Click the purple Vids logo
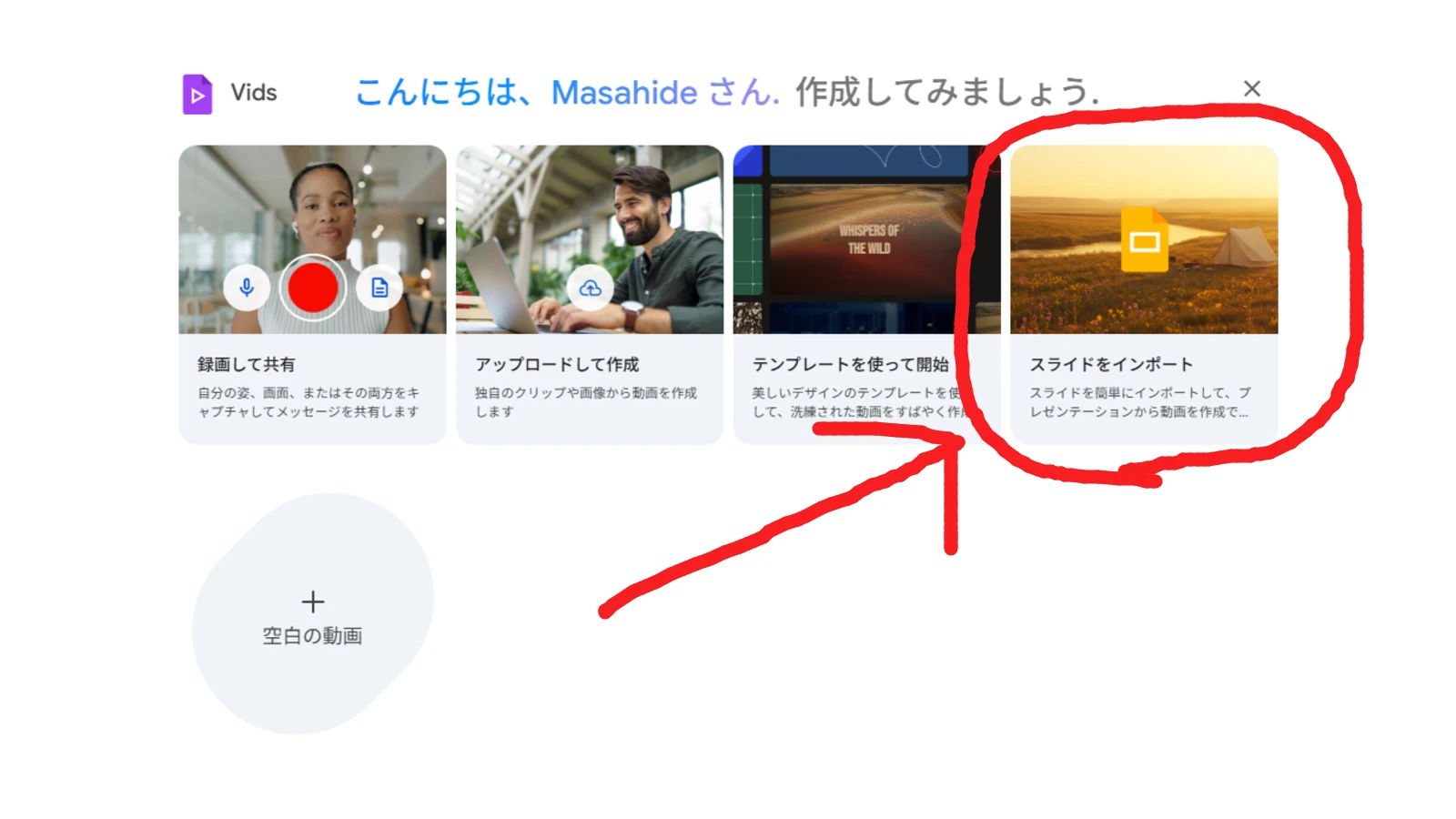This screenshot has width=1456, height=819. 197,94
